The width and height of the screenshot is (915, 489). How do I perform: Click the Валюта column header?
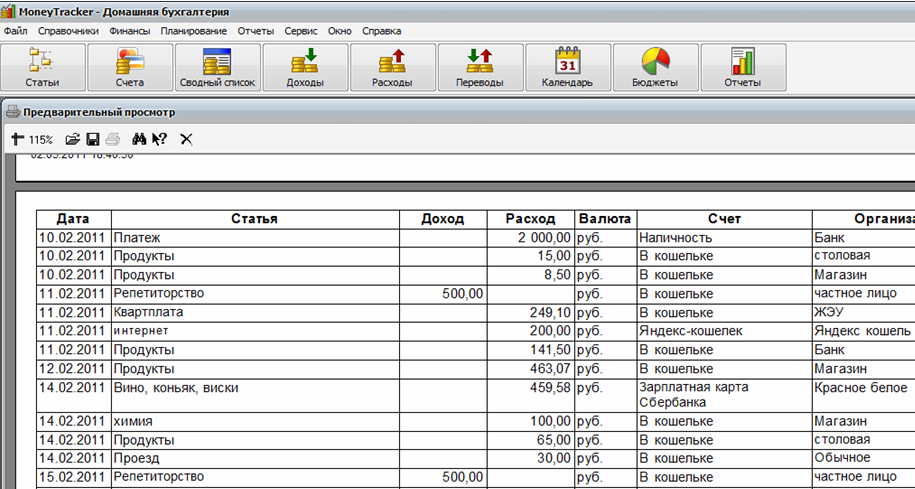605,219
